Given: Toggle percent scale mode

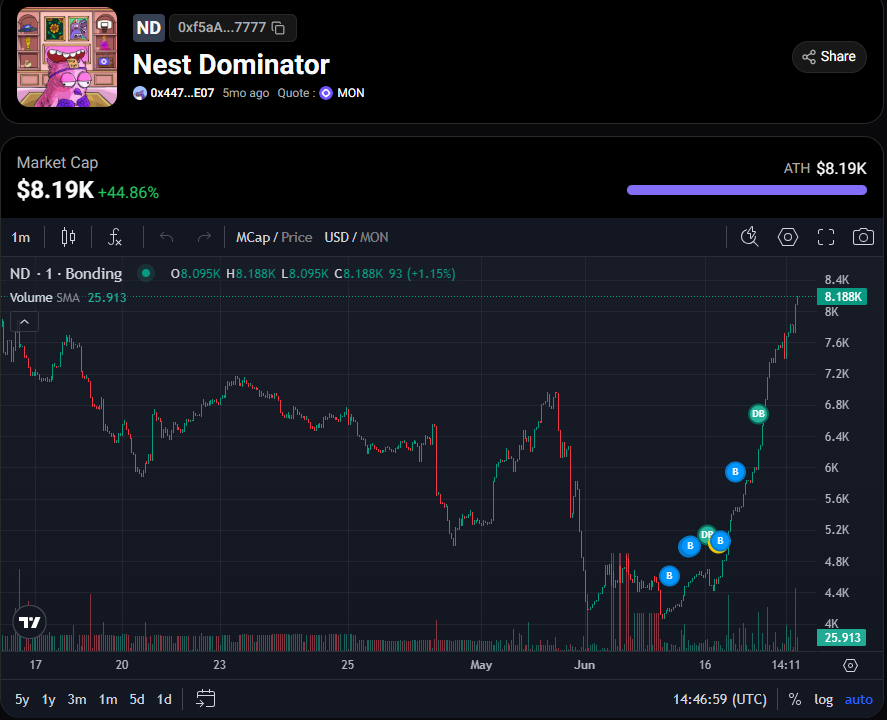Looking at the screenshot, I should tap(795, 700).
